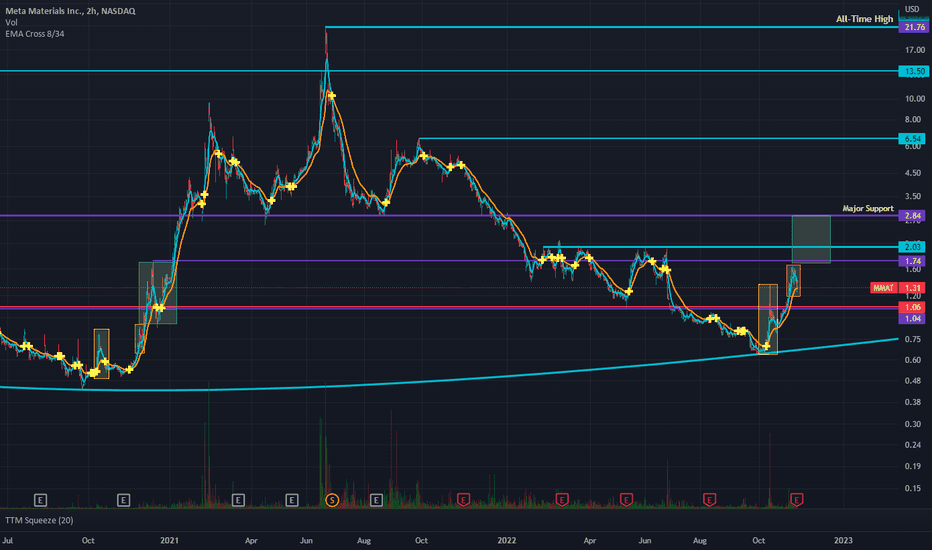Click the 0.15 price scale tick

tap(915, 488)
